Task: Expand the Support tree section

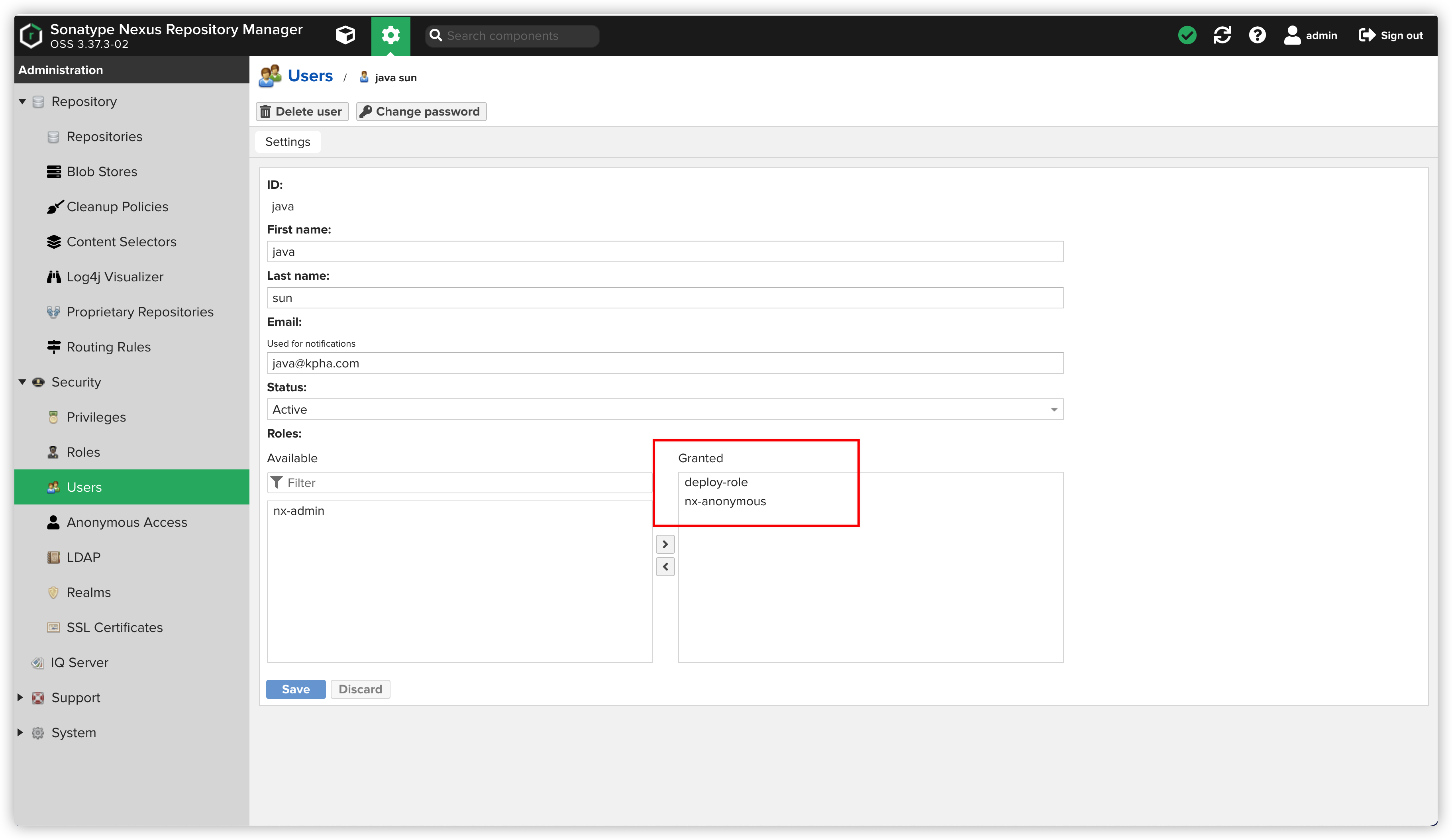Action: click(21, 698)
